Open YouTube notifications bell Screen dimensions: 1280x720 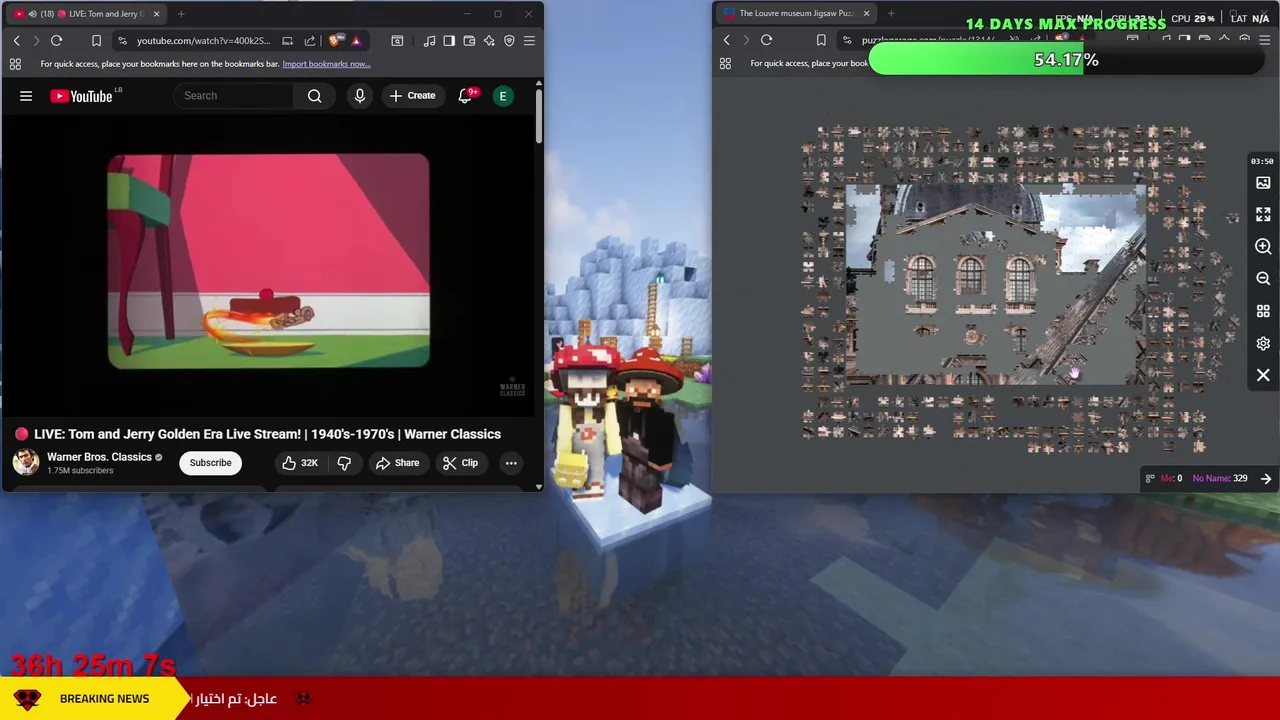click(x=465, y=96)
